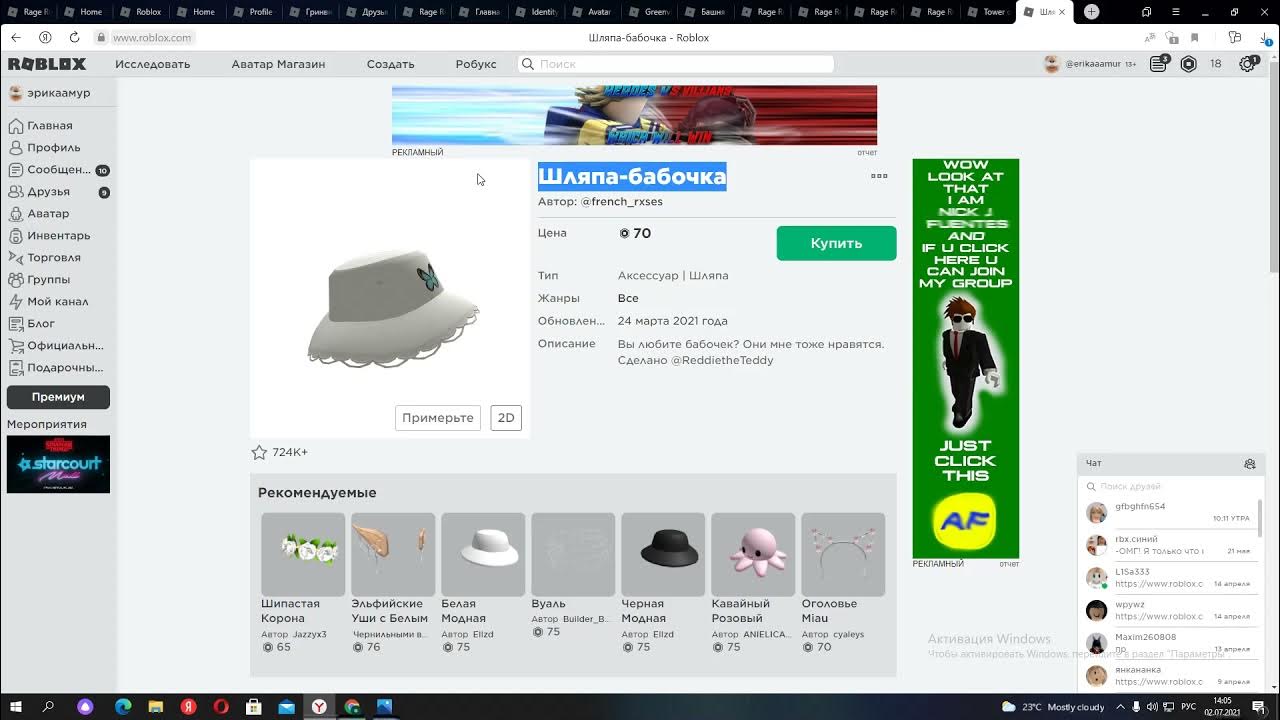This screenshot has width=1280, height=720.
Task: Open recommended item Вуаль
Action: (573, 576)
